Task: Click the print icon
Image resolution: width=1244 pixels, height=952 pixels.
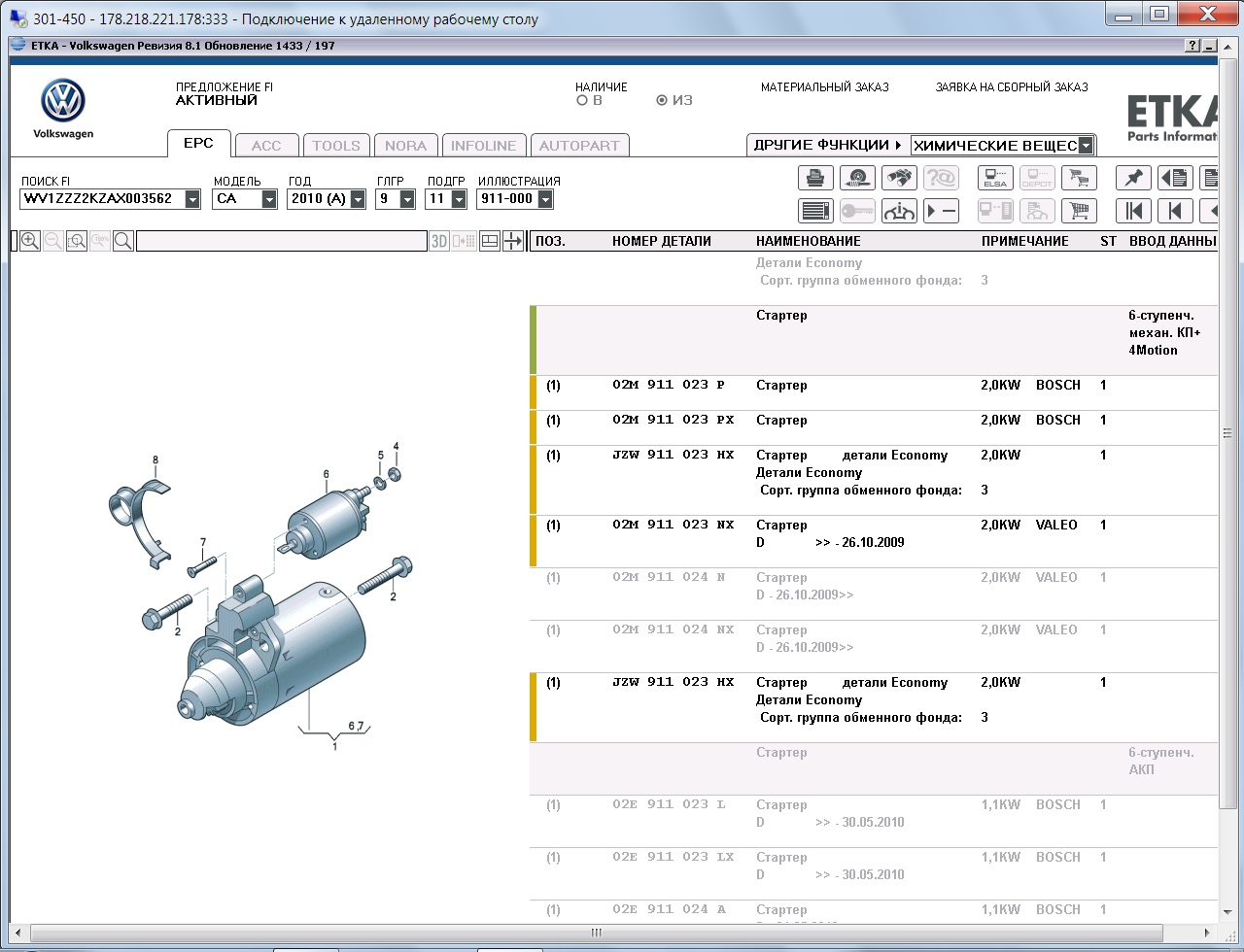Action: [815, 178]
